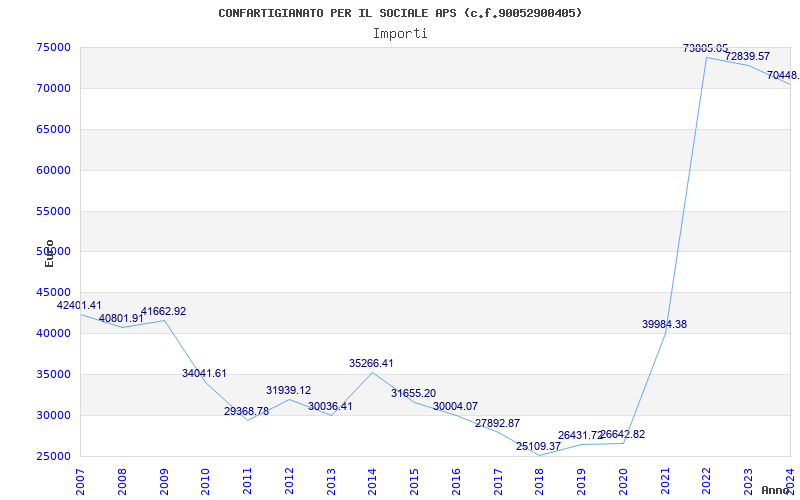Select data label 26642.82

pyautogui.click(x=622, y=435)
